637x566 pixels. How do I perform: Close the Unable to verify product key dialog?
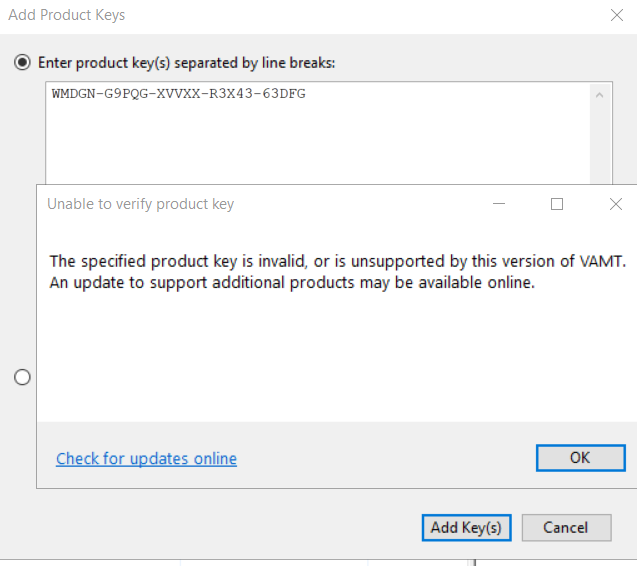tap(616, 204)
